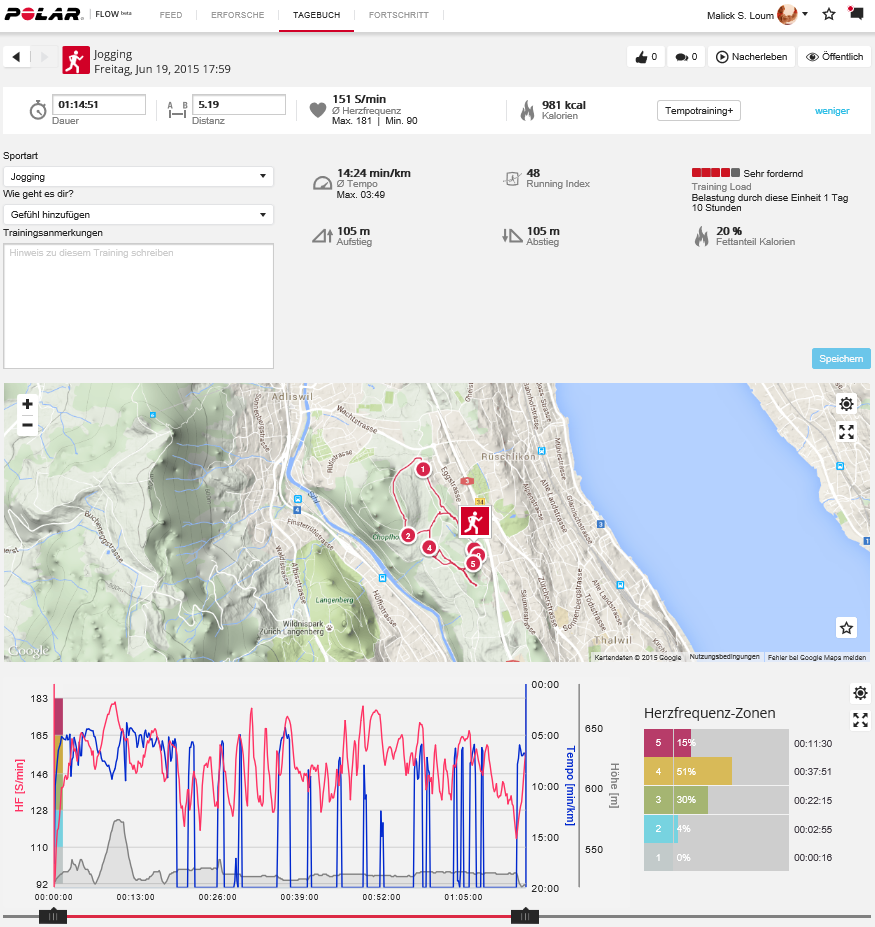Click the star favorites icon in header

coord(828,15)
